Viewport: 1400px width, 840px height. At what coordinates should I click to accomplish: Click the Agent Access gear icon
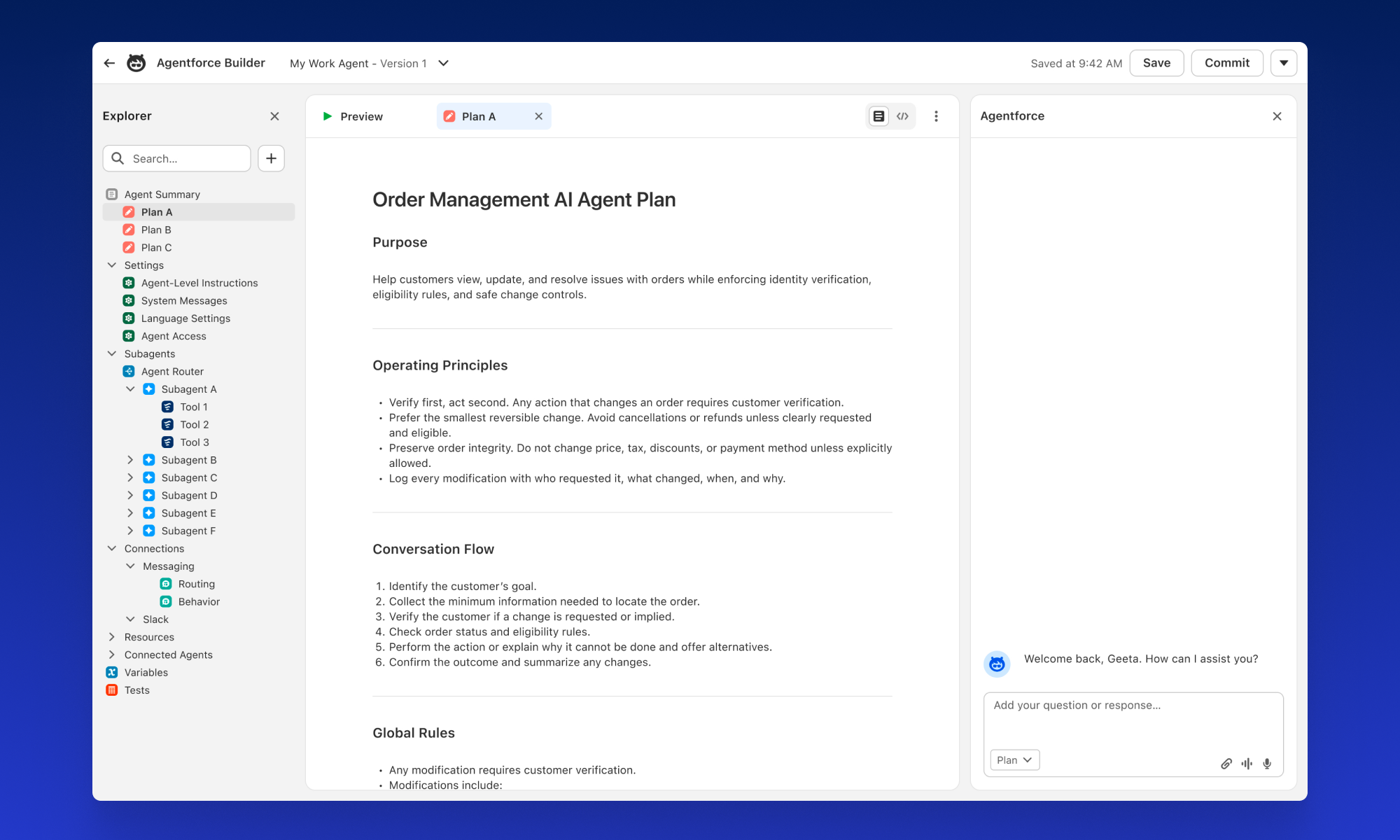click(x=129, y=336)
